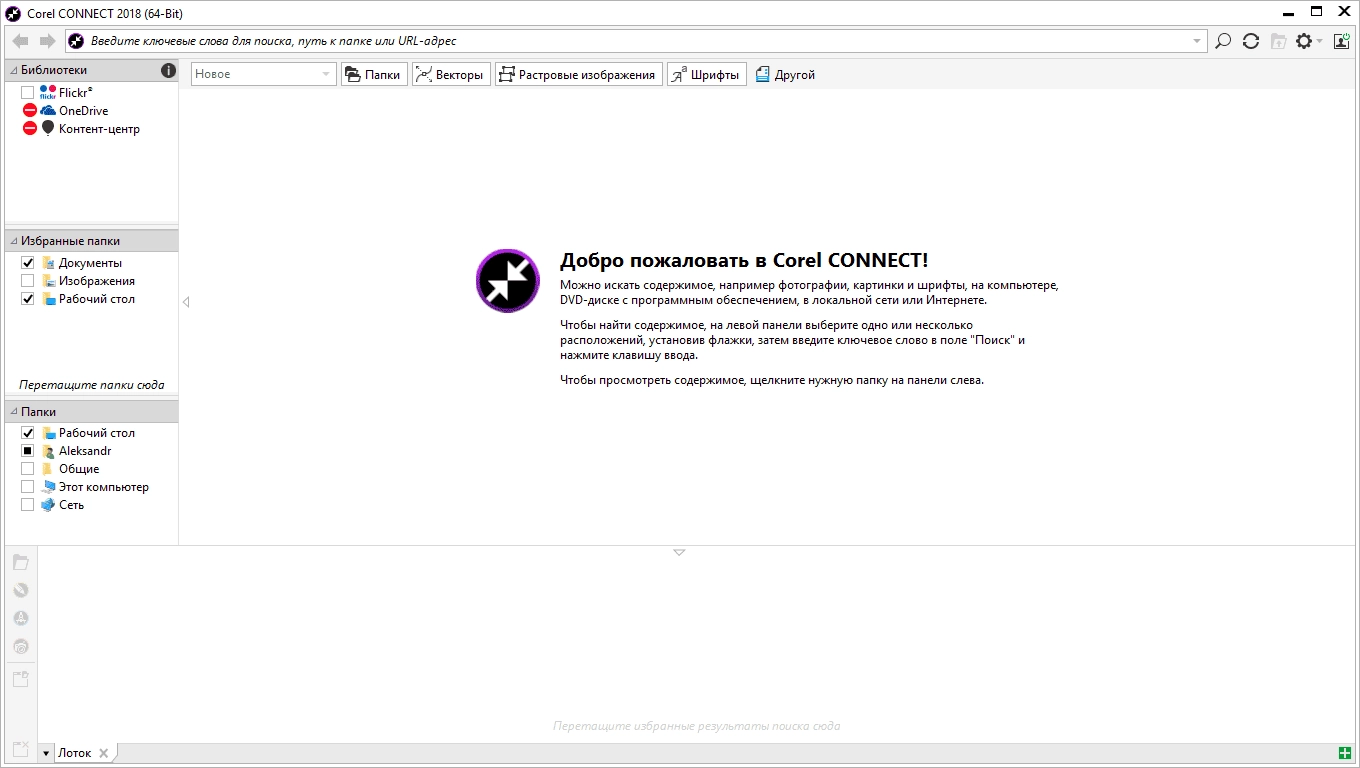This screenshot has height=768, width=1360.
Task: Select the Изображения favorite folder text
Action: tap(97, 280)
